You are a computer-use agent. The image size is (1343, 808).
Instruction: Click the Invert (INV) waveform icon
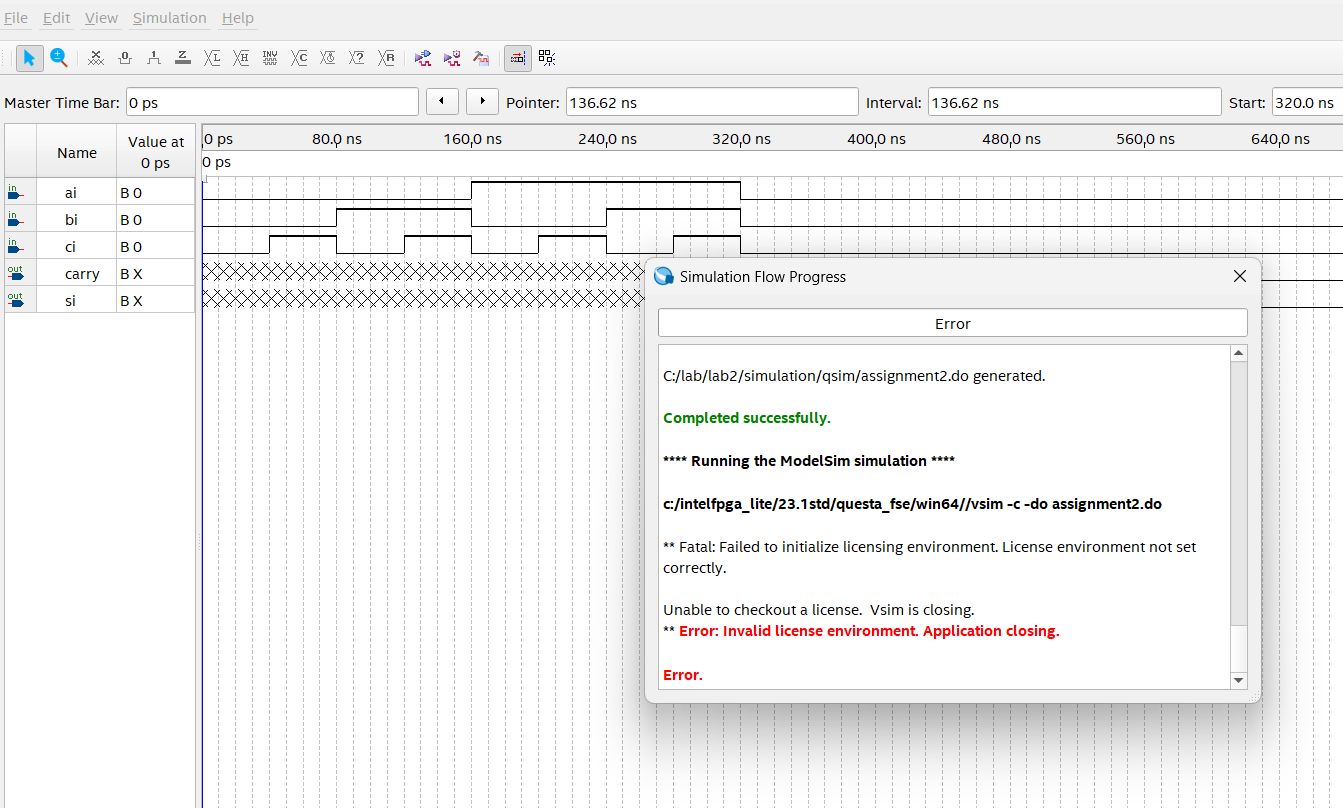(x=270, y=58)
